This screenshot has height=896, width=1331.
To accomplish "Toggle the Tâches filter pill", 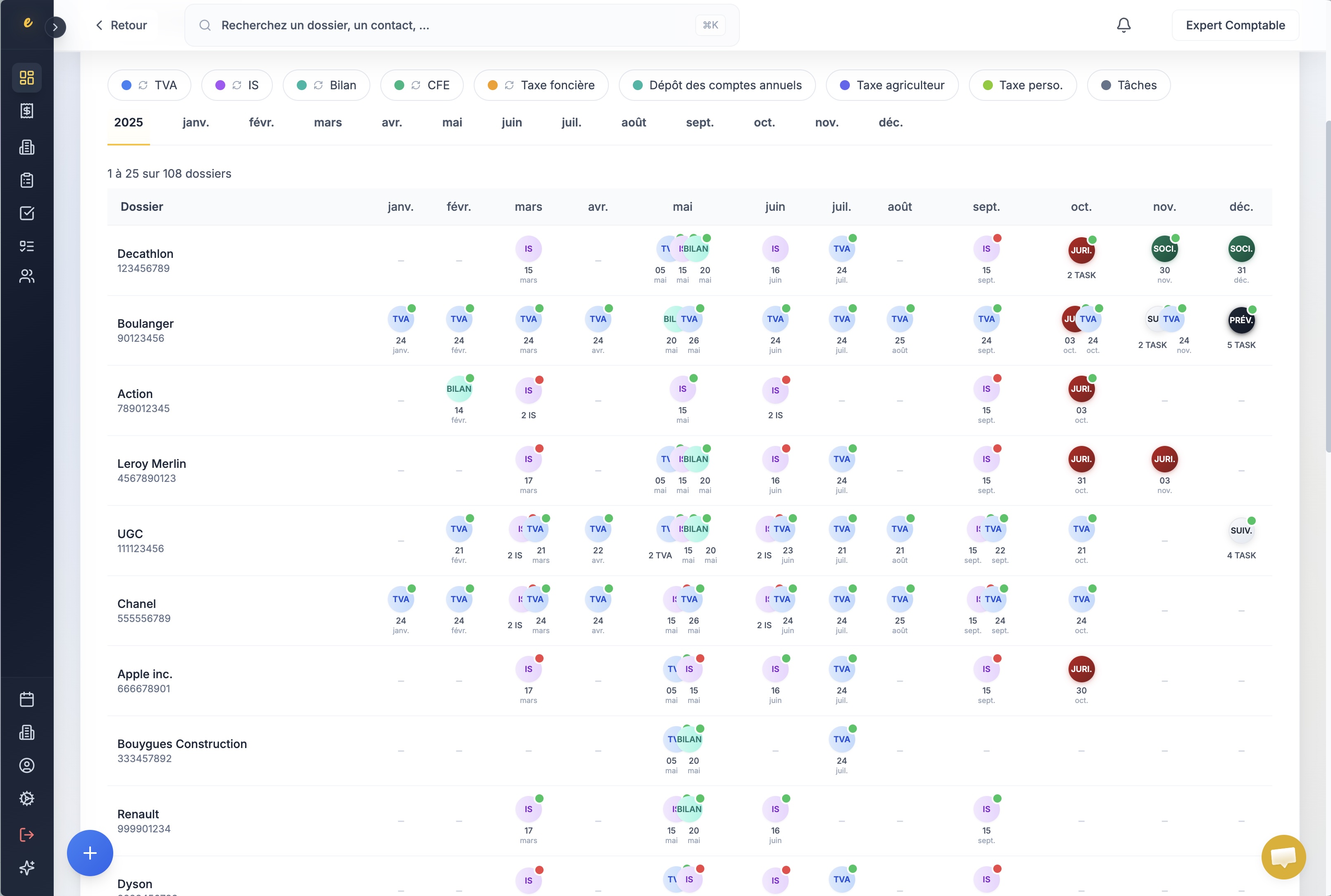I will click(x=1128, y=85).
